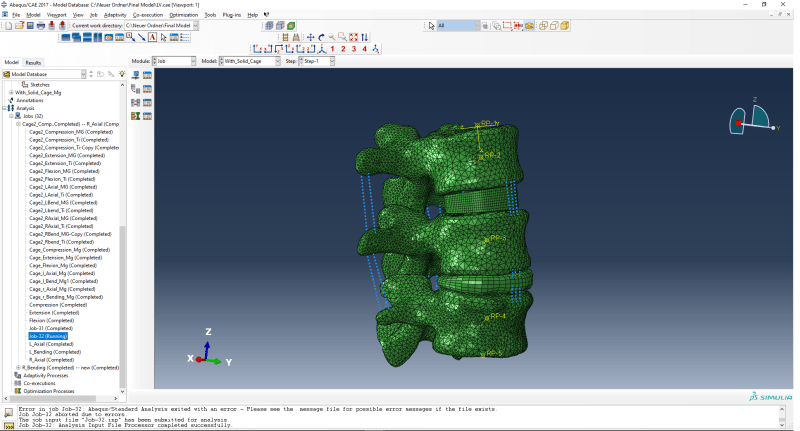
Task: Click the Insert arrow annotation icon
Action: pyautogui.click(x=141, y=37)
